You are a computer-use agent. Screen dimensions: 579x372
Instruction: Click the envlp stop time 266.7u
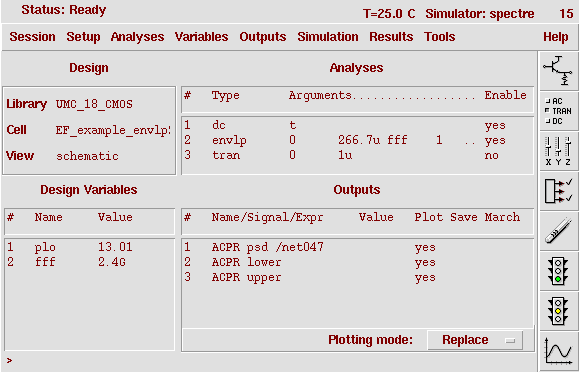(x=360, y=140)
